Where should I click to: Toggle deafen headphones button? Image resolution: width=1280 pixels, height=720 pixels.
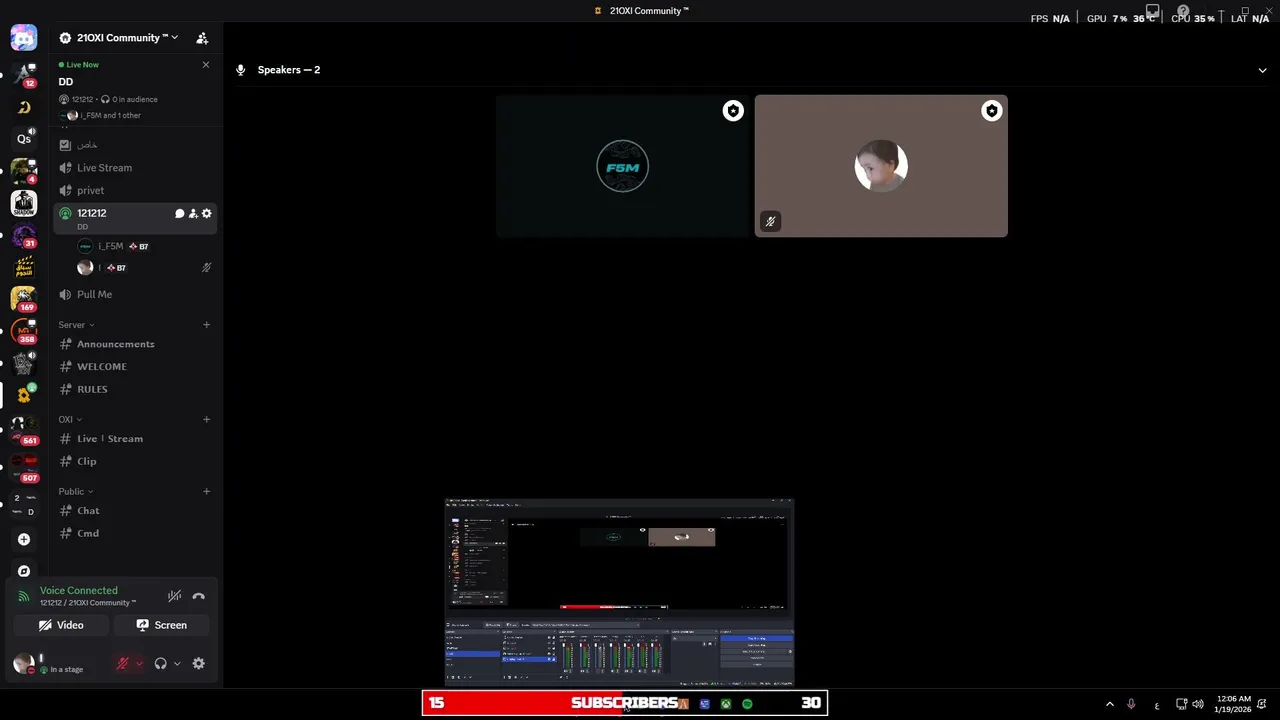tap(160, 663)
